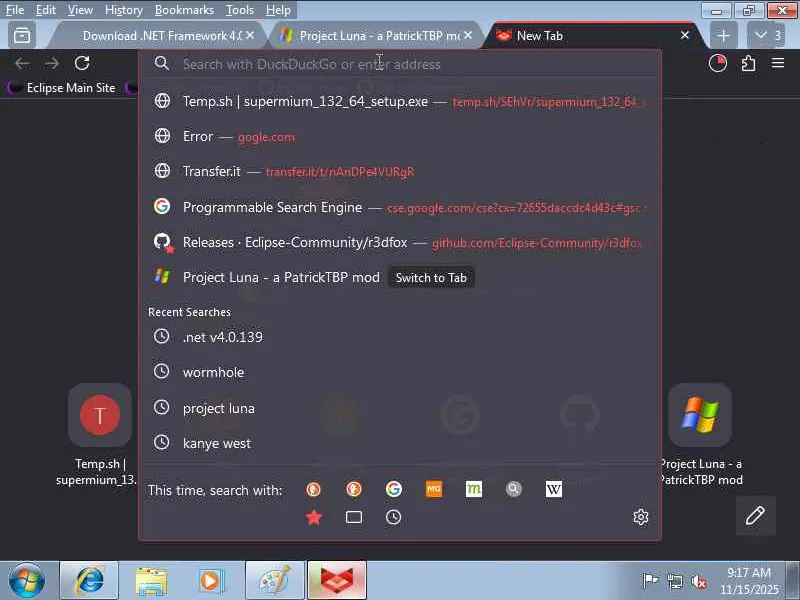The height and width of the screenshot is (600, 800).
Task: Open the Bookmarks menu
Action: (x=184, y=10)
